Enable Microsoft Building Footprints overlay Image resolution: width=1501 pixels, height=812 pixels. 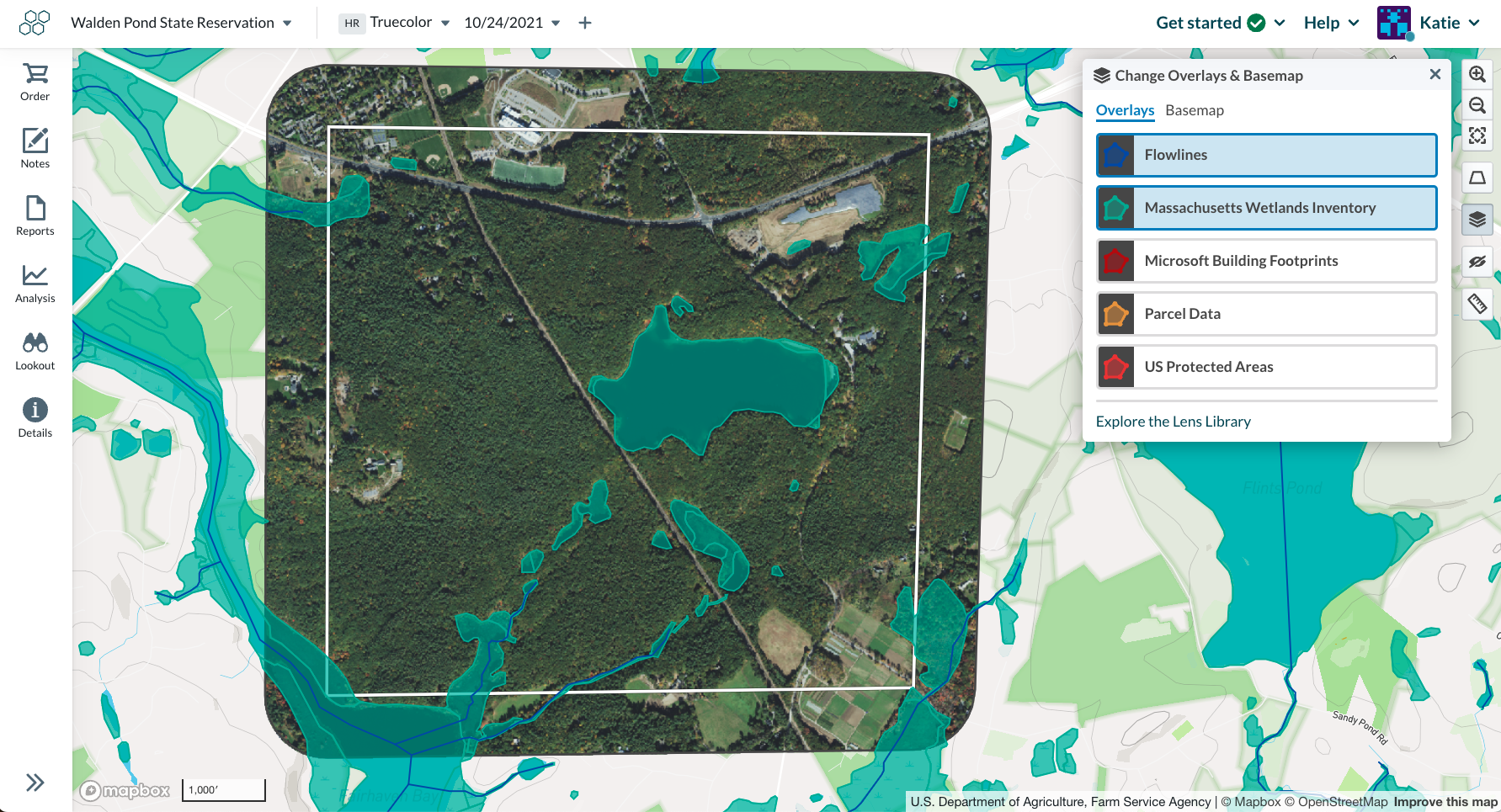1266,261
